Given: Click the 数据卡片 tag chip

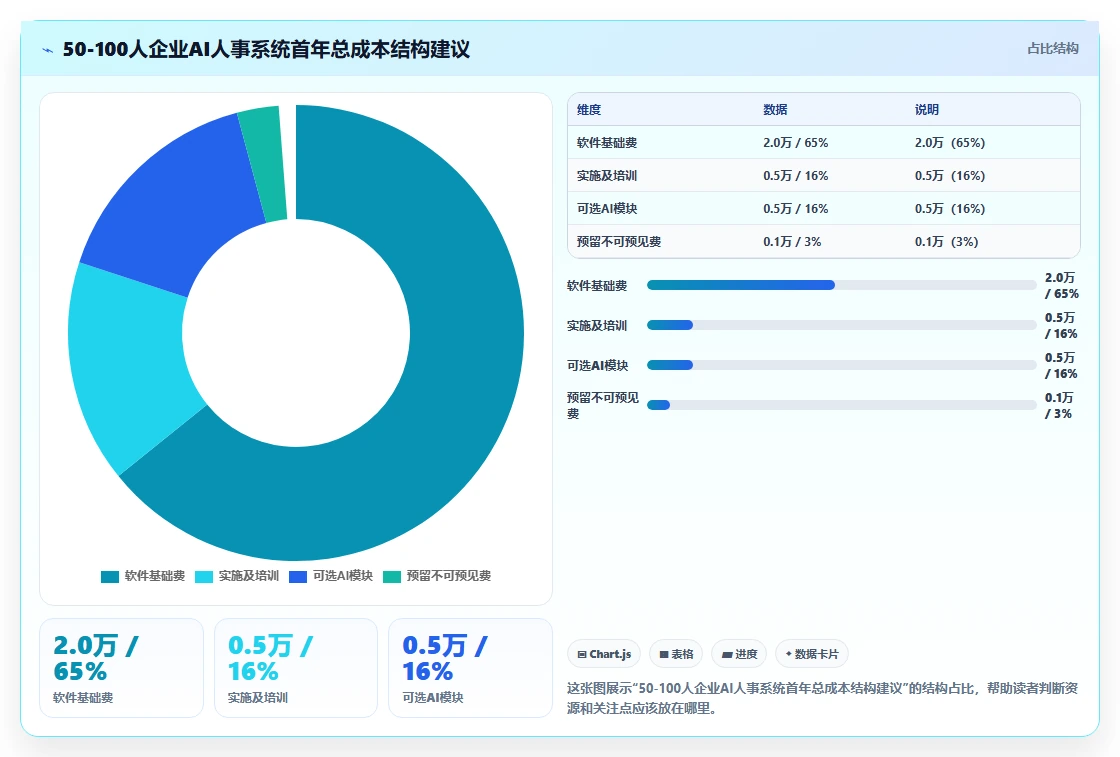Looking at the screenshot, I should pos(811,654).
